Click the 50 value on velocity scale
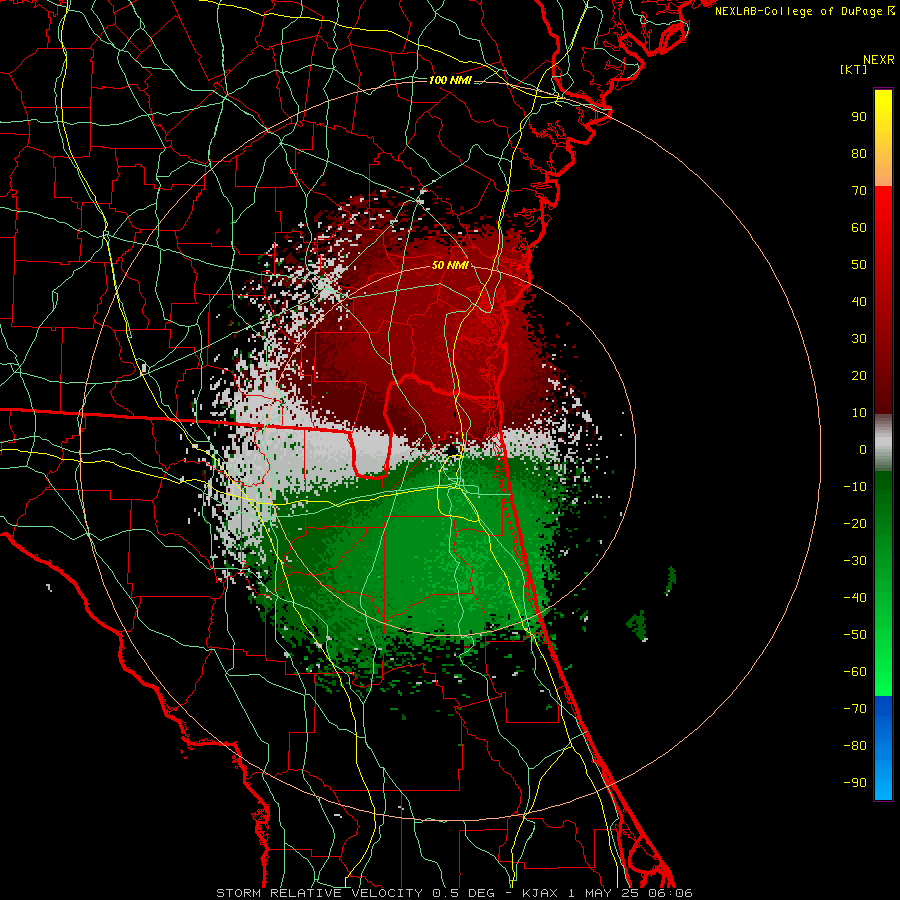900x900 pixels. coord(859,265)
